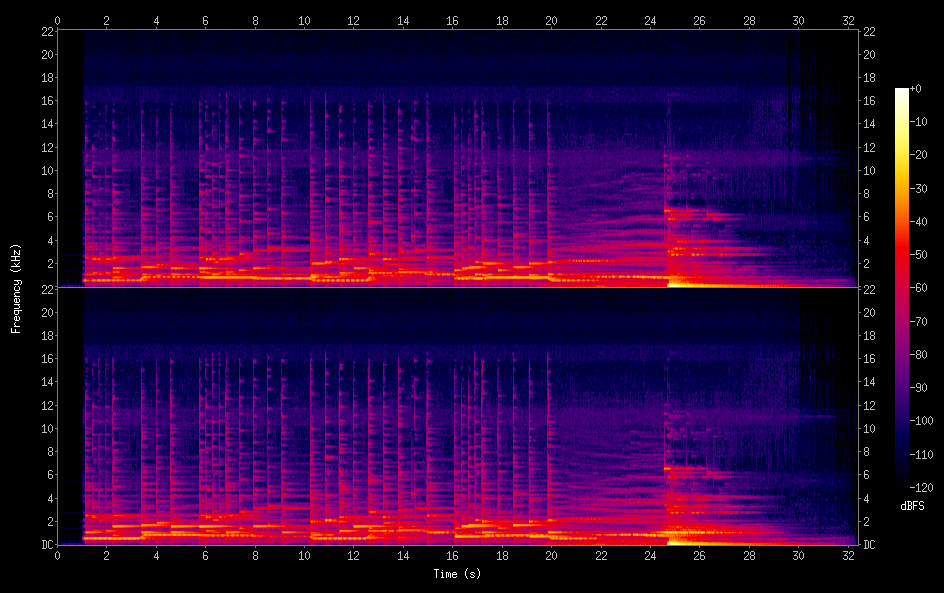Select the 0 second mark on bottom time axis
The image size is (944, 593).
(58, 555)
